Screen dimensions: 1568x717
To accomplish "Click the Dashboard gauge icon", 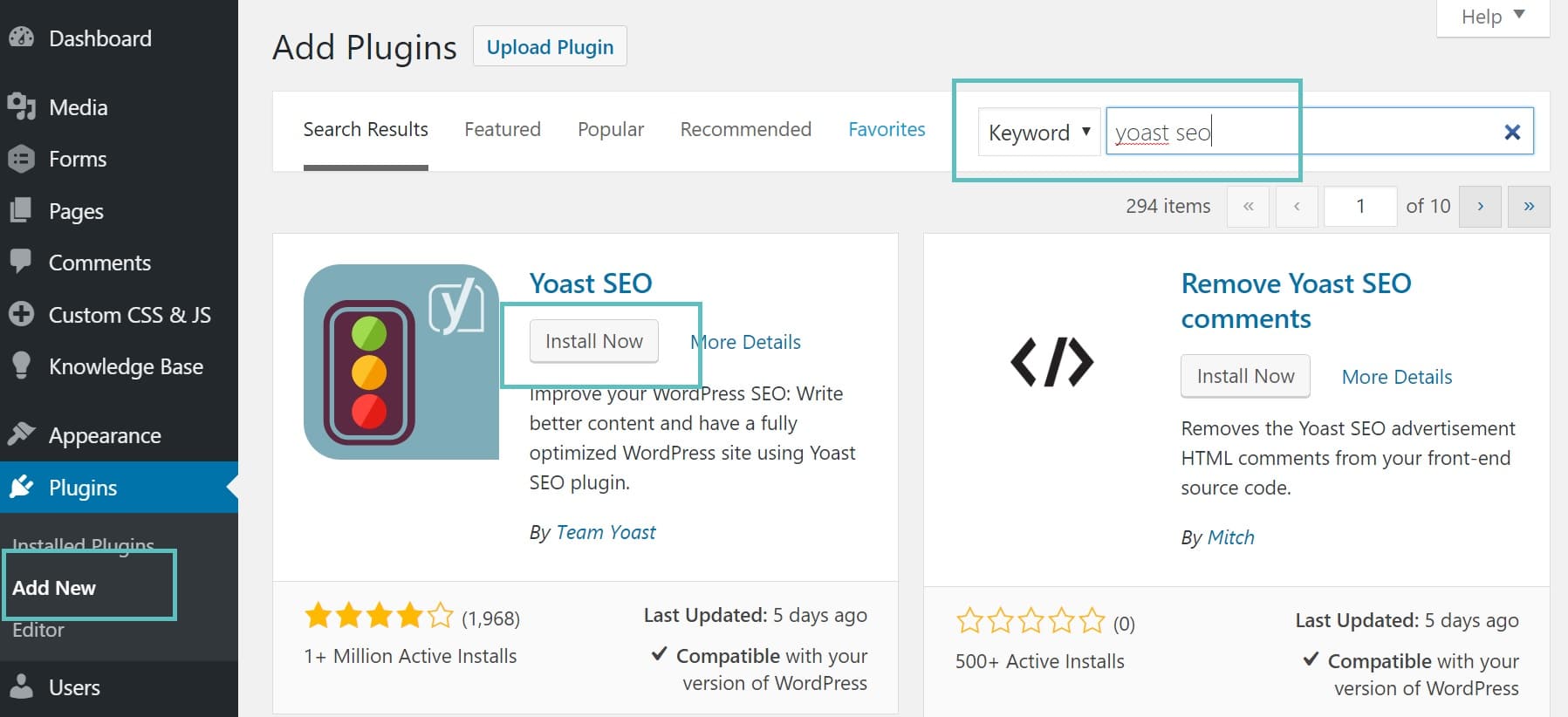I will pos(21,38).
